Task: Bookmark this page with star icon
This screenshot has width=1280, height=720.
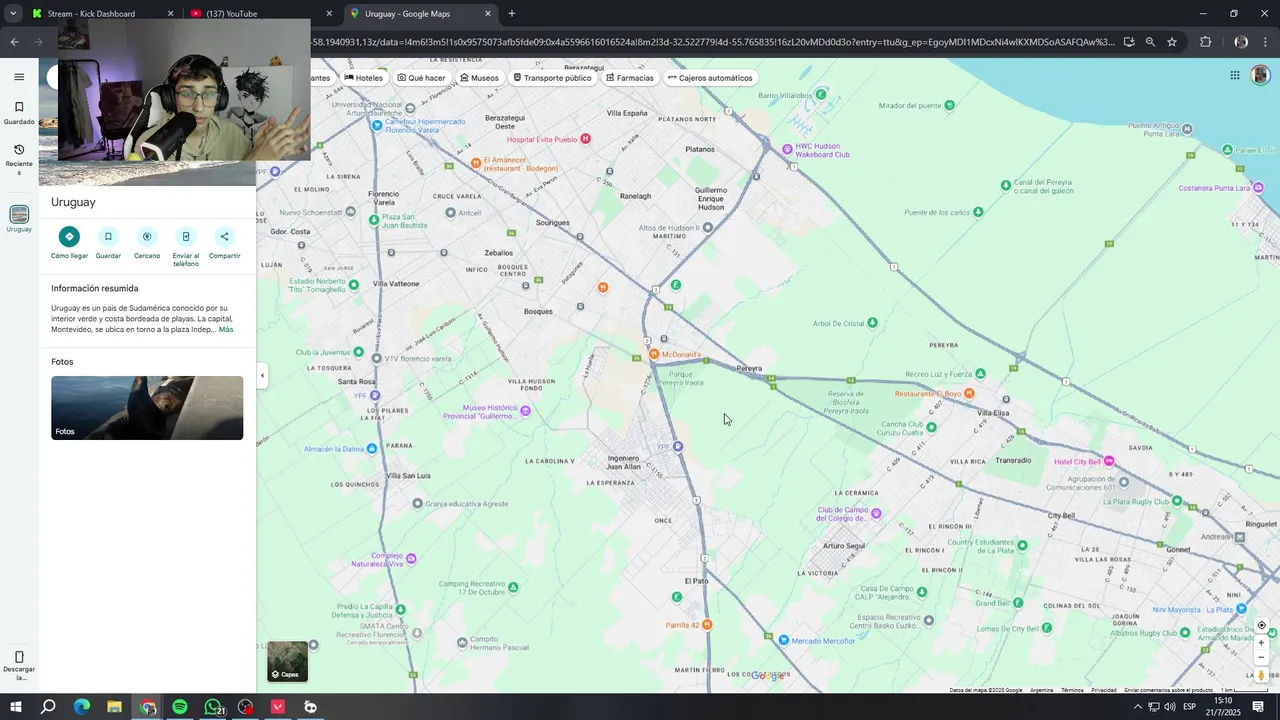Action: (x=1172, y=42)
